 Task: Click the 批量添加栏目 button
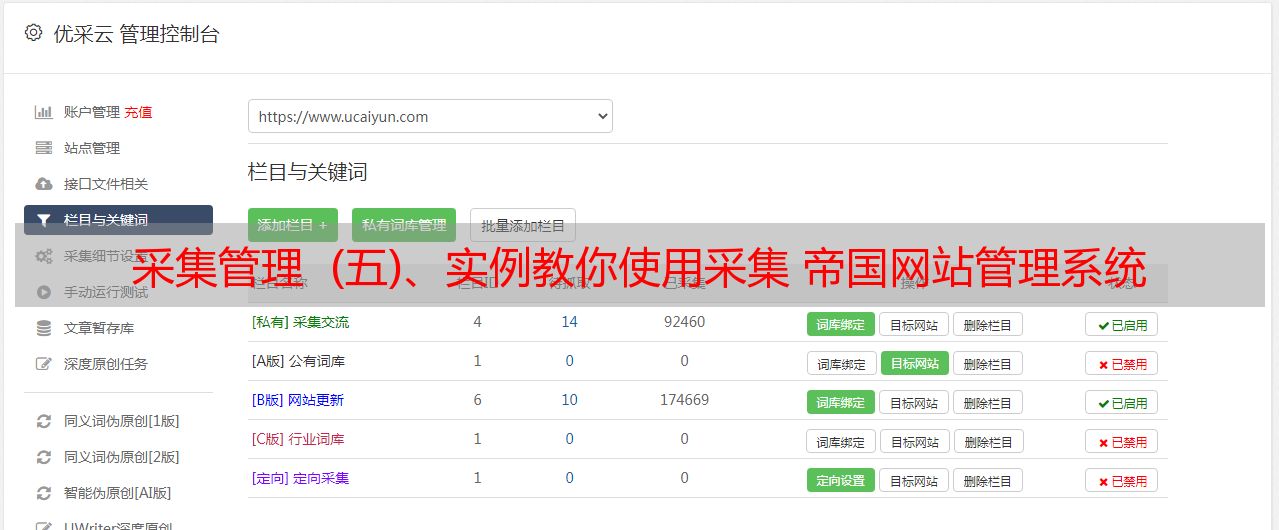523,225
